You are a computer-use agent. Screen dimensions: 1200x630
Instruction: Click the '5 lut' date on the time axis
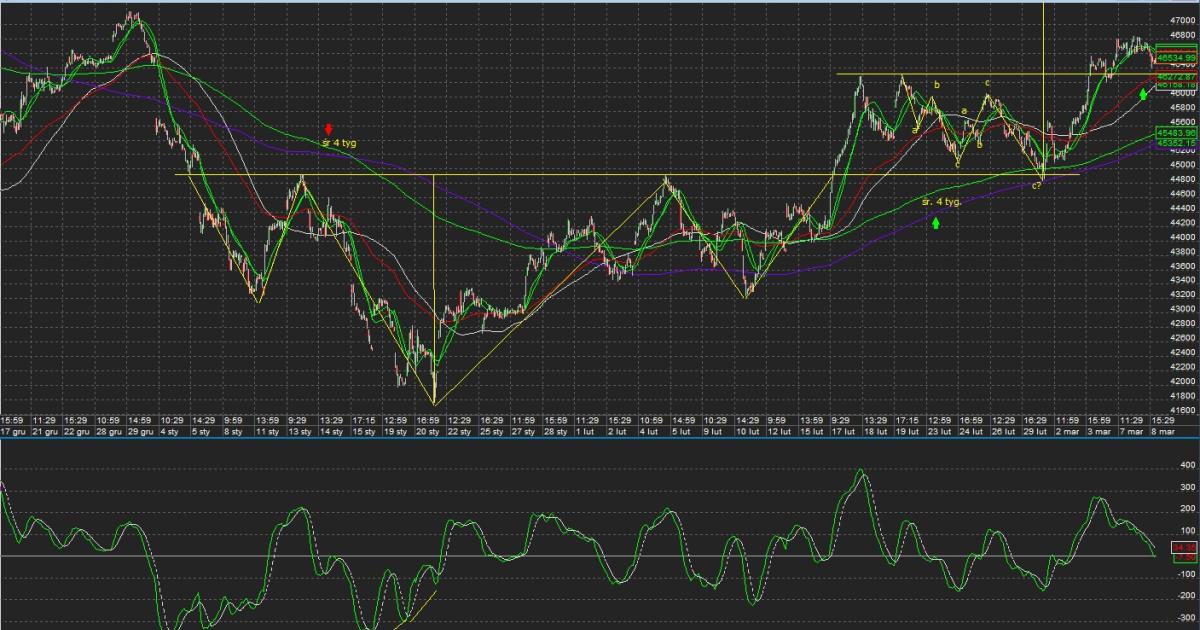[x=681, y=431]
